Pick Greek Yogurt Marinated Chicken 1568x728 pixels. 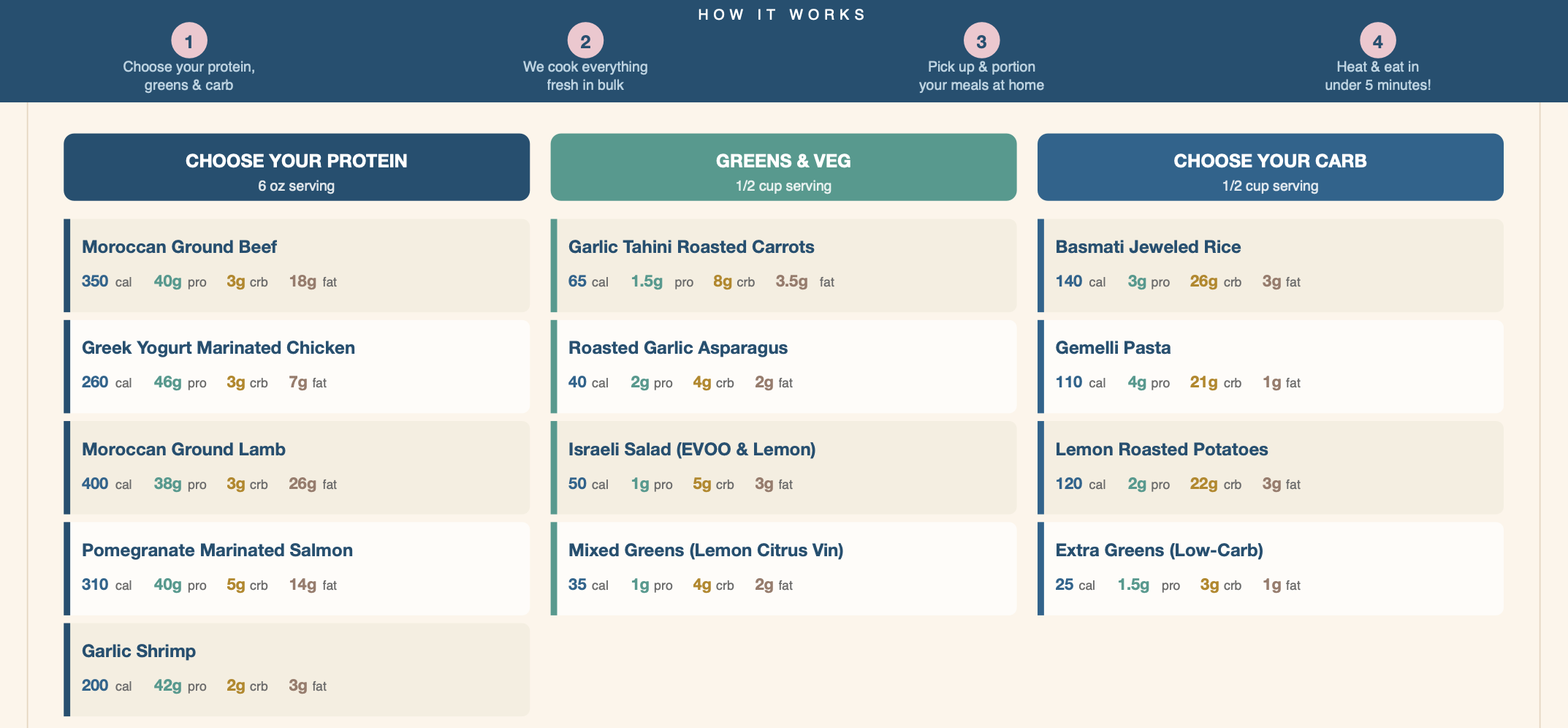point(297,366)
